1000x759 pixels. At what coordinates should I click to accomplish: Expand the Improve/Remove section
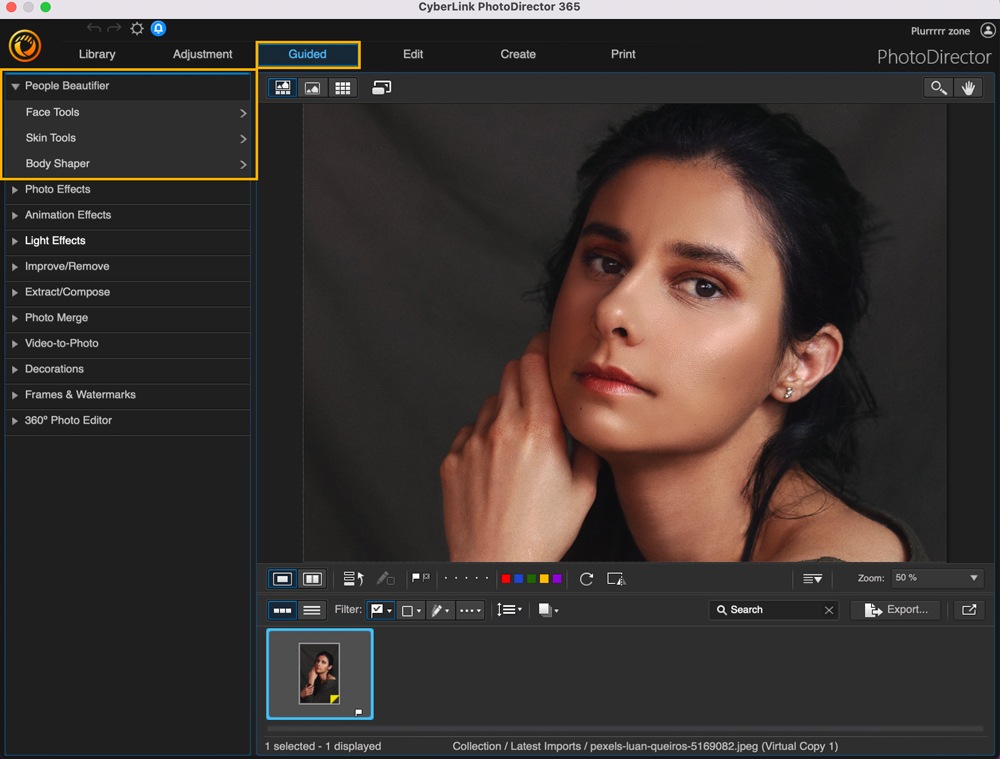coord(128,267)
